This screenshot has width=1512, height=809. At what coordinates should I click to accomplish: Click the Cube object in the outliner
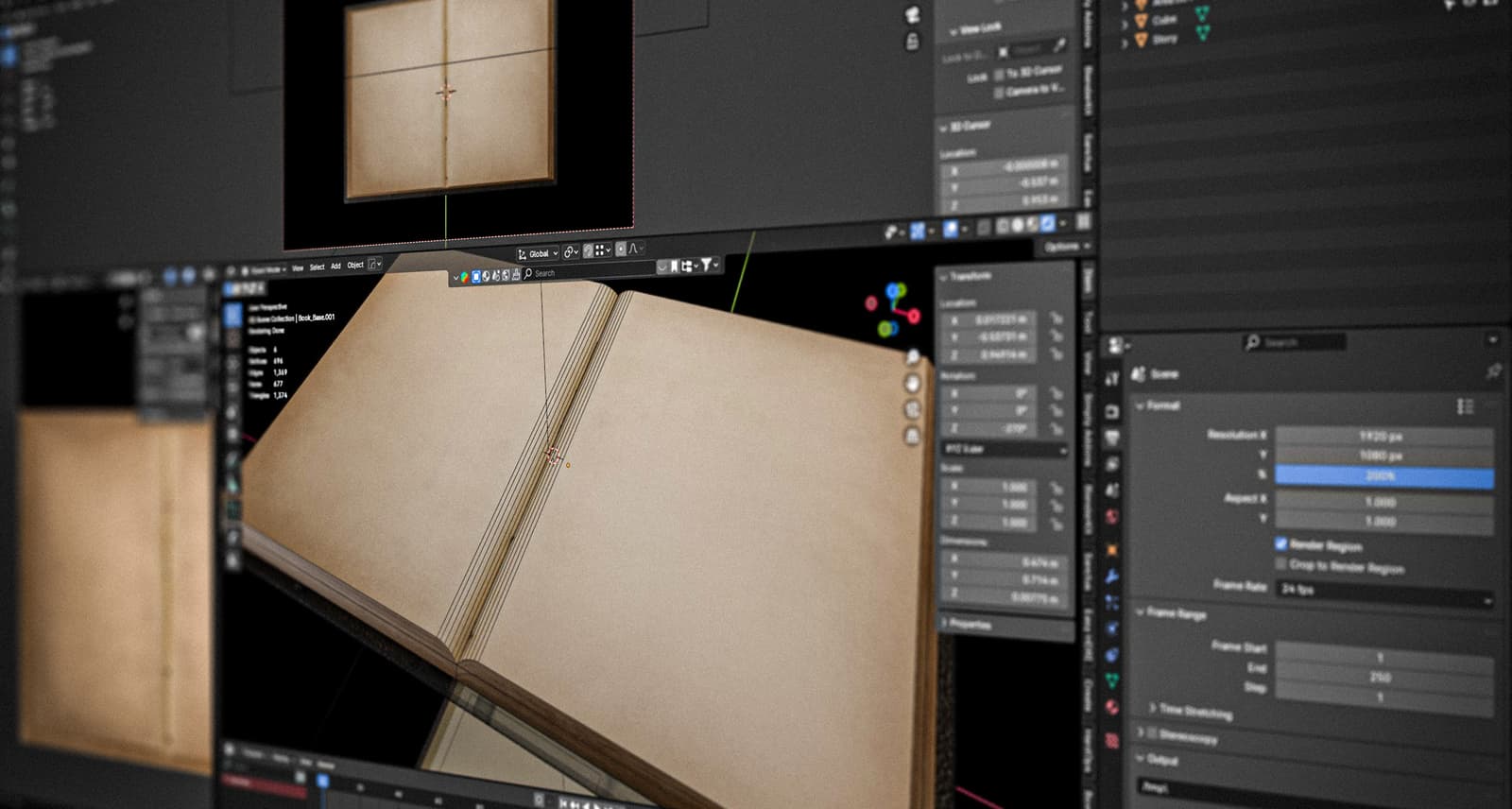pyautogui.click(x=1164, y=19)
